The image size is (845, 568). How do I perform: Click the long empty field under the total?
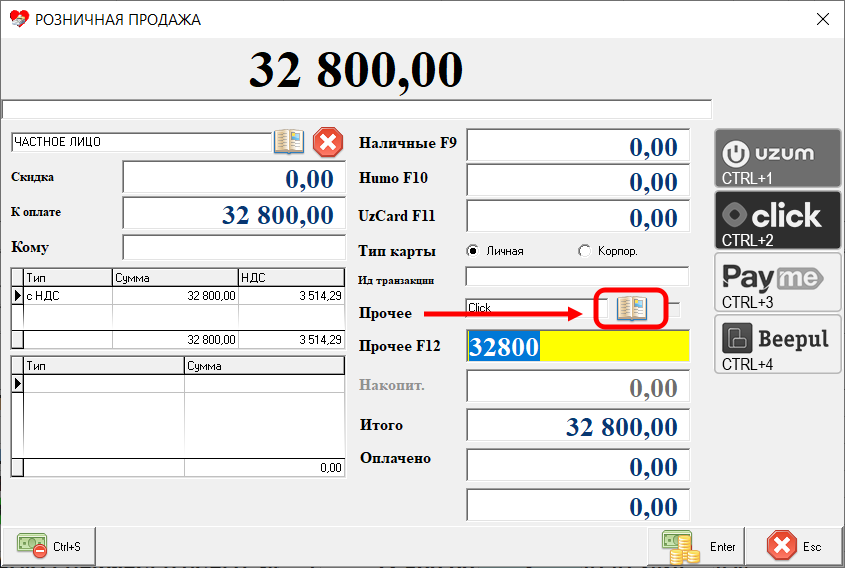pos(357,109)
